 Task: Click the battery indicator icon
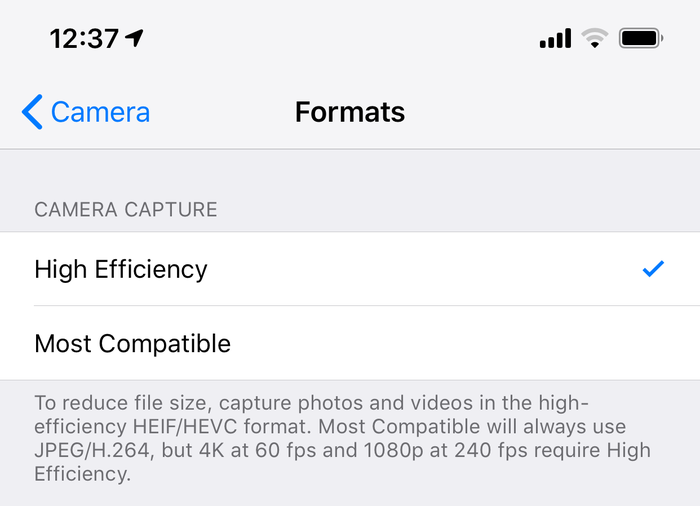tap(641, 38)
